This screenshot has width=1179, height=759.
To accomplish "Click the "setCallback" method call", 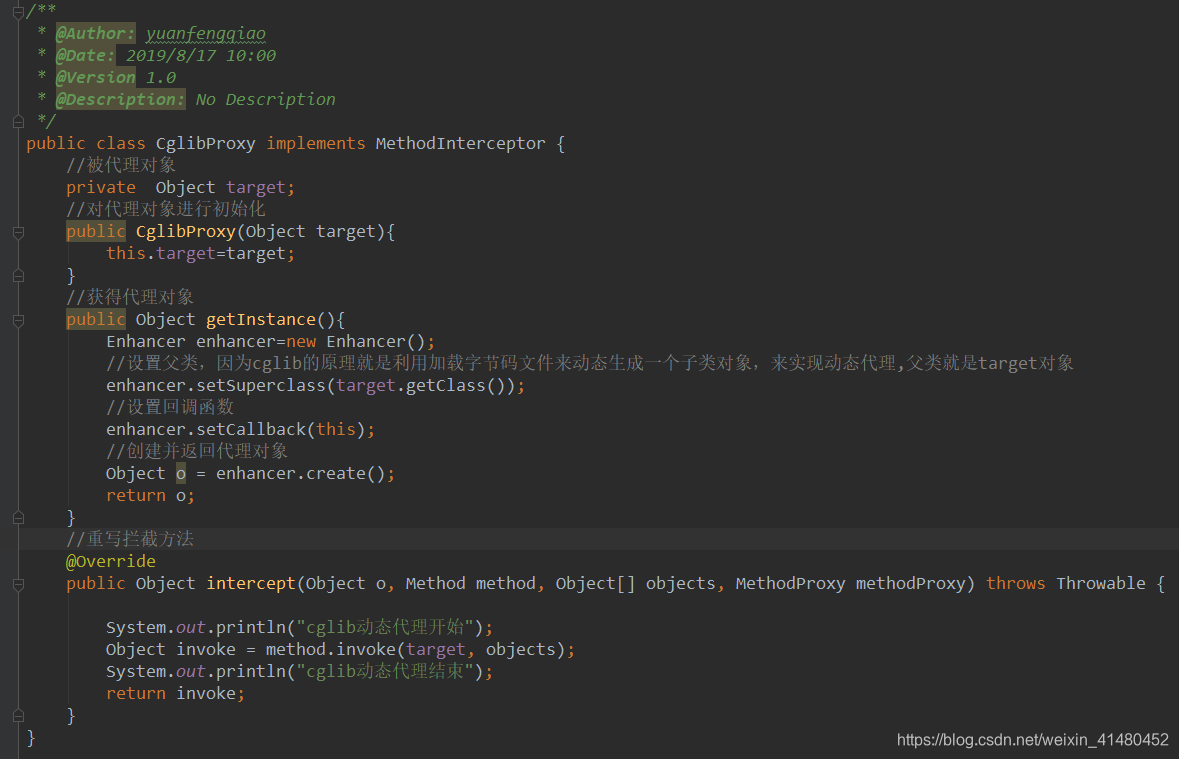I will click(x=251, y=430).
